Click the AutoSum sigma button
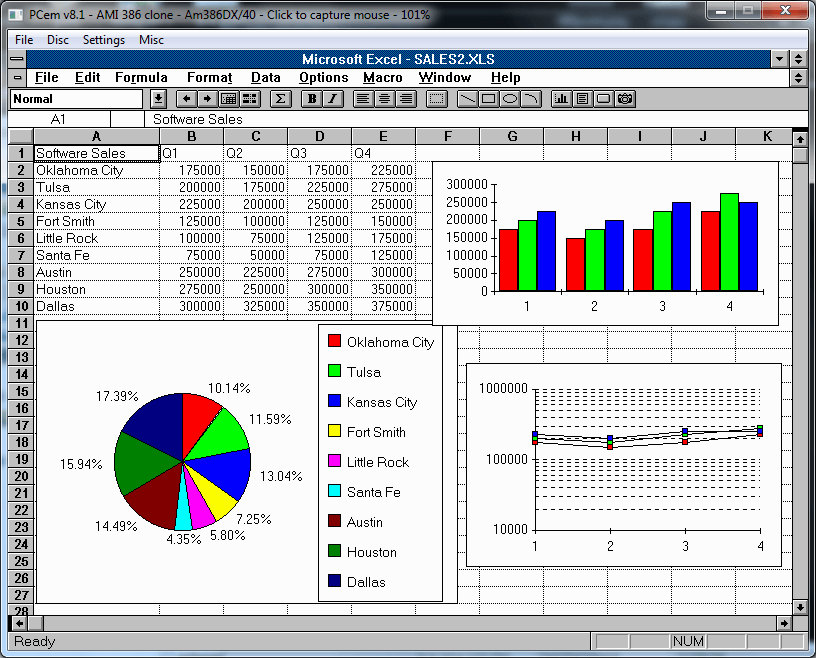This screenshot has width=816, height=658. pyautogui.click(x=280, y=99)
